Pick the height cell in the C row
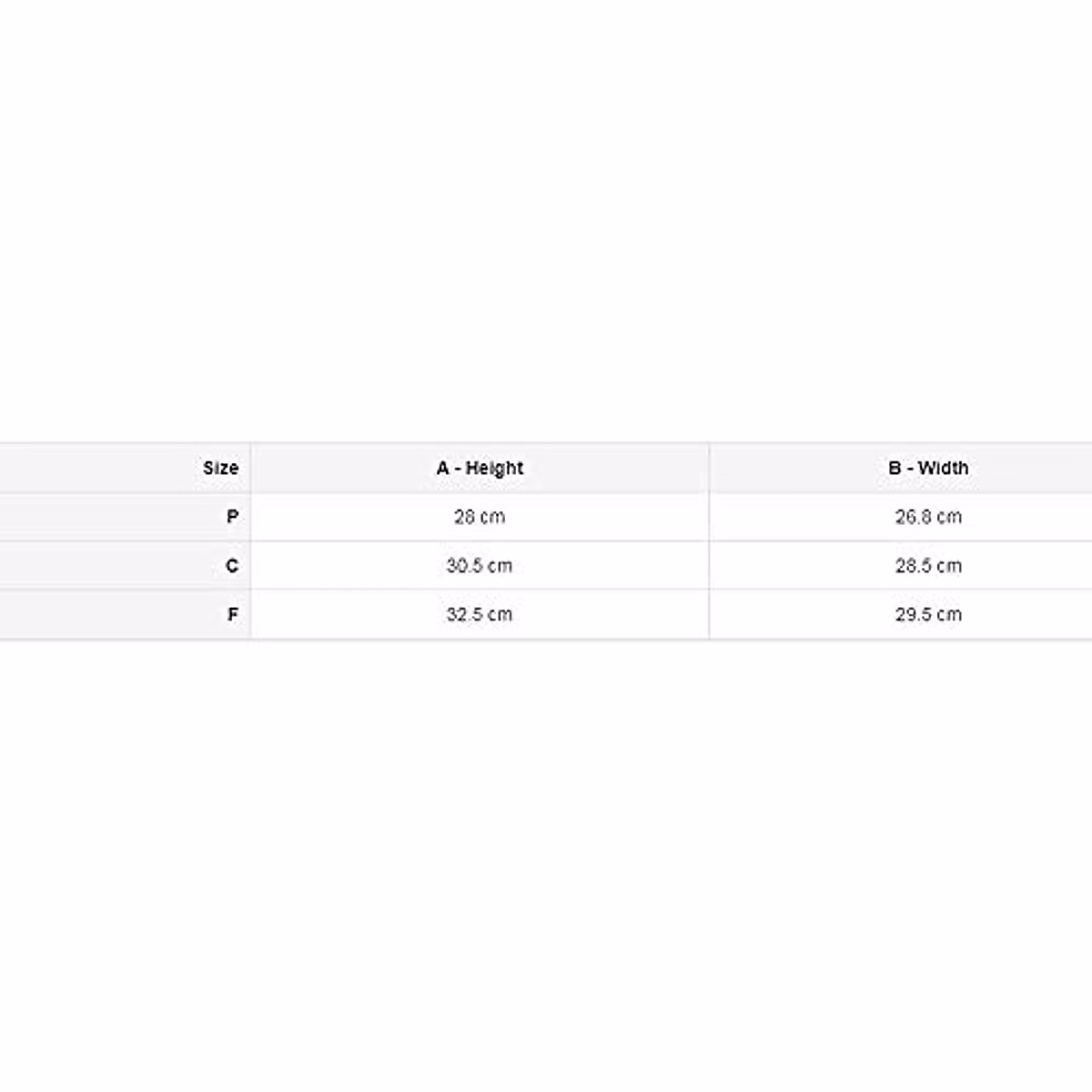Image resolution: width=1092 pixels, height=1092 pixels. [480, 566]
